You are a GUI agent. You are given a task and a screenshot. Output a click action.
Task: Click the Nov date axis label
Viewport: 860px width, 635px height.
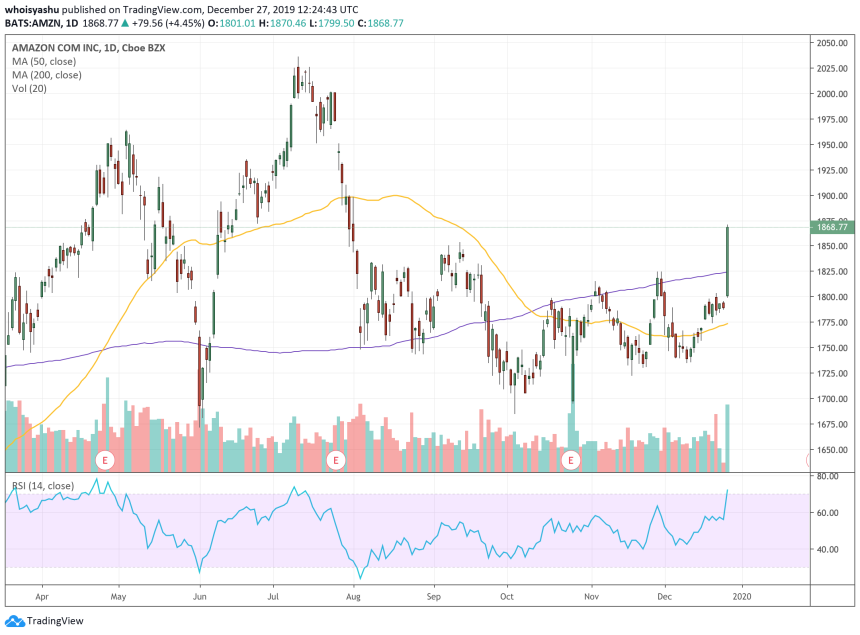(591, 596)
